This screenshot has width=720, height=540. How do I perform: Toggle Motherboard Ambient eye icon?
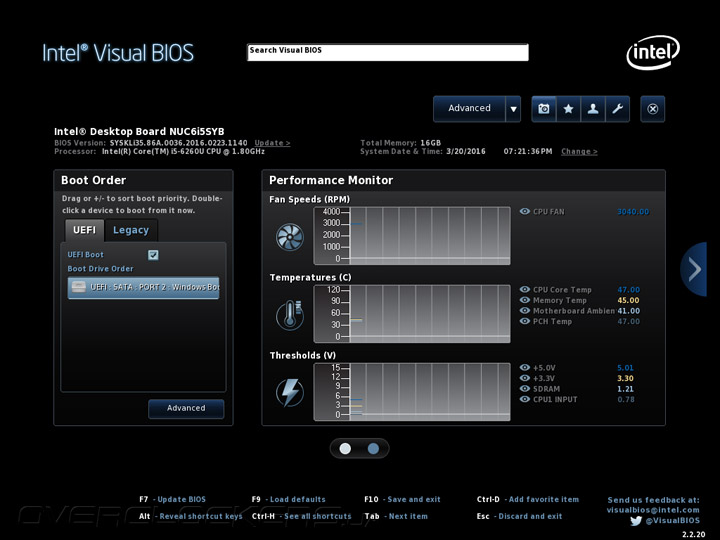(524, 310)
